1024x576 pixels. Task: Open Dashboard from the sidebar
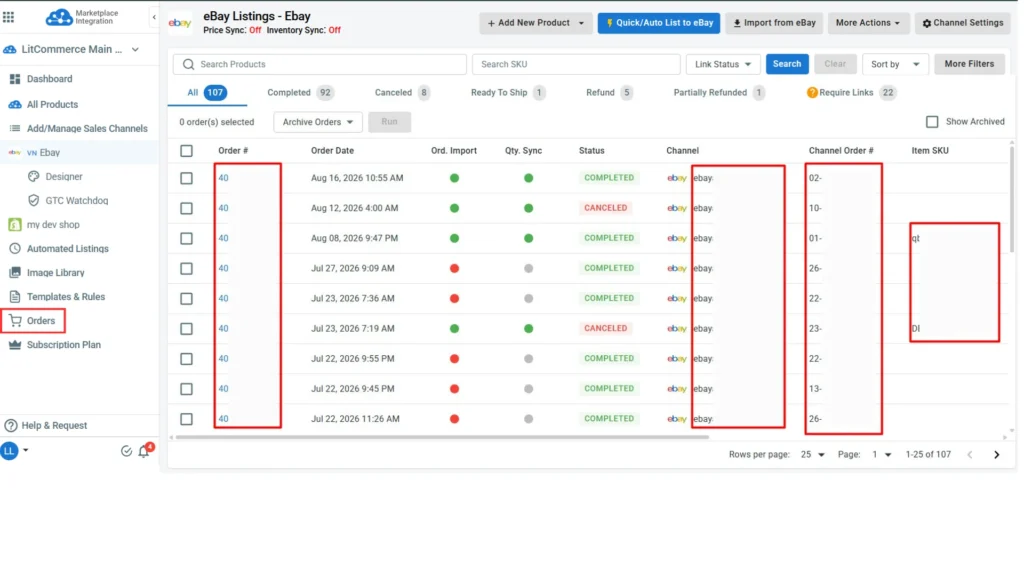click(x=50, y=79)
